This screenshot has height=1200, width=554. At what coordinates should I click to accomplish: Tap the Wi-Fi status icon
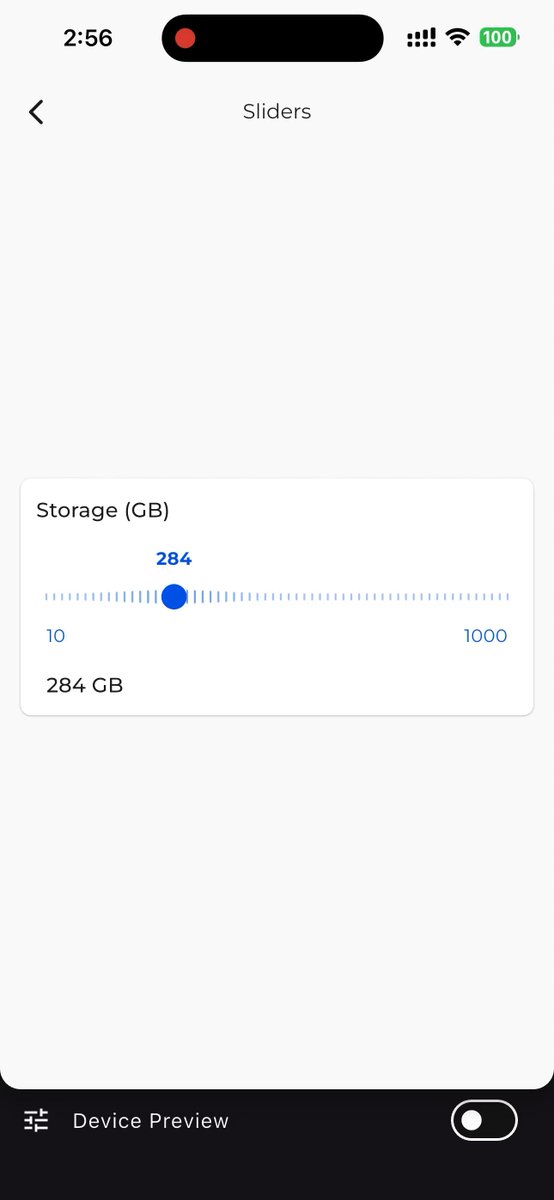pyautogui.click(x=458, y=38)
